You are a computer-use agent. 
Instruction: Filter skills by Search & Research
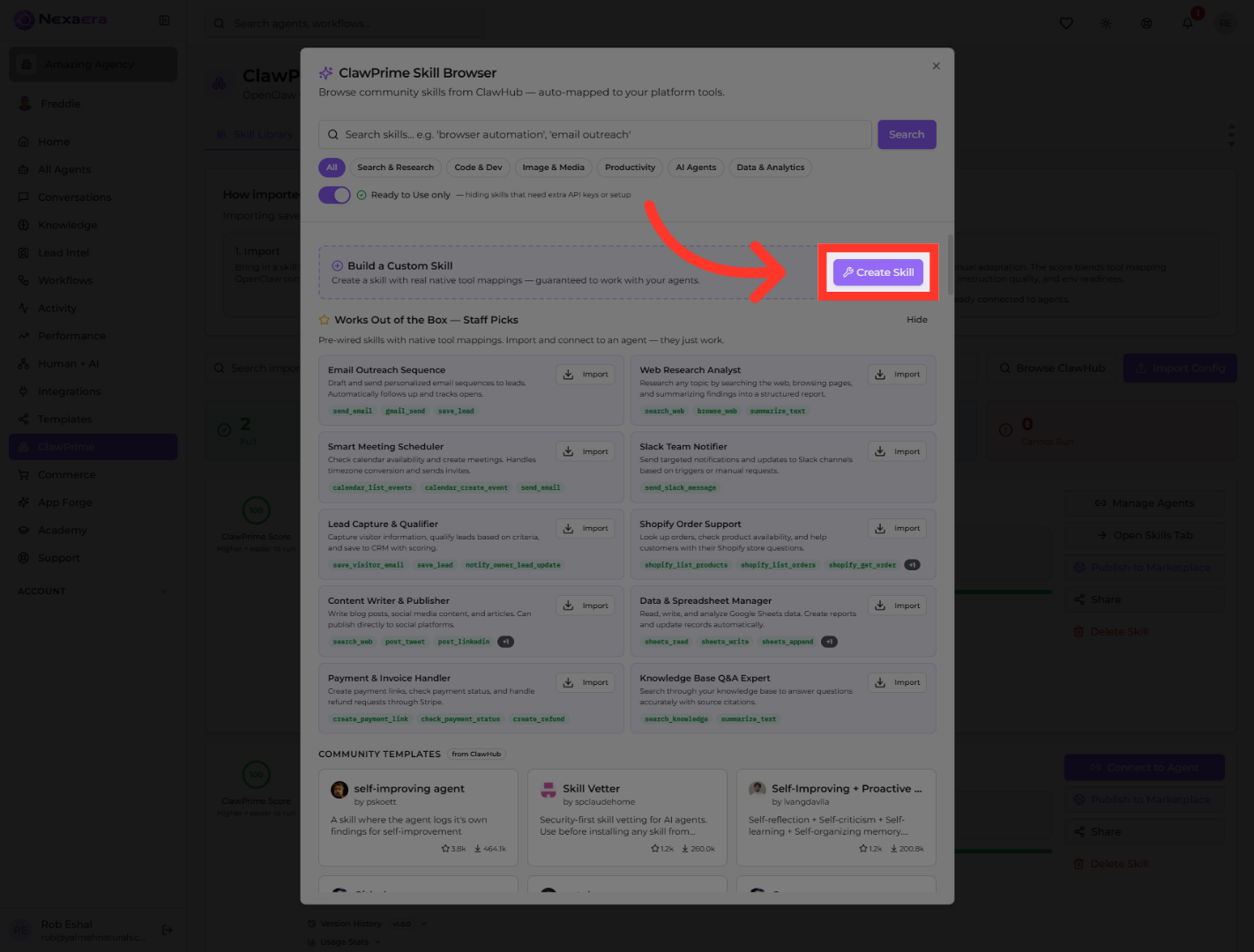[395, 167]
